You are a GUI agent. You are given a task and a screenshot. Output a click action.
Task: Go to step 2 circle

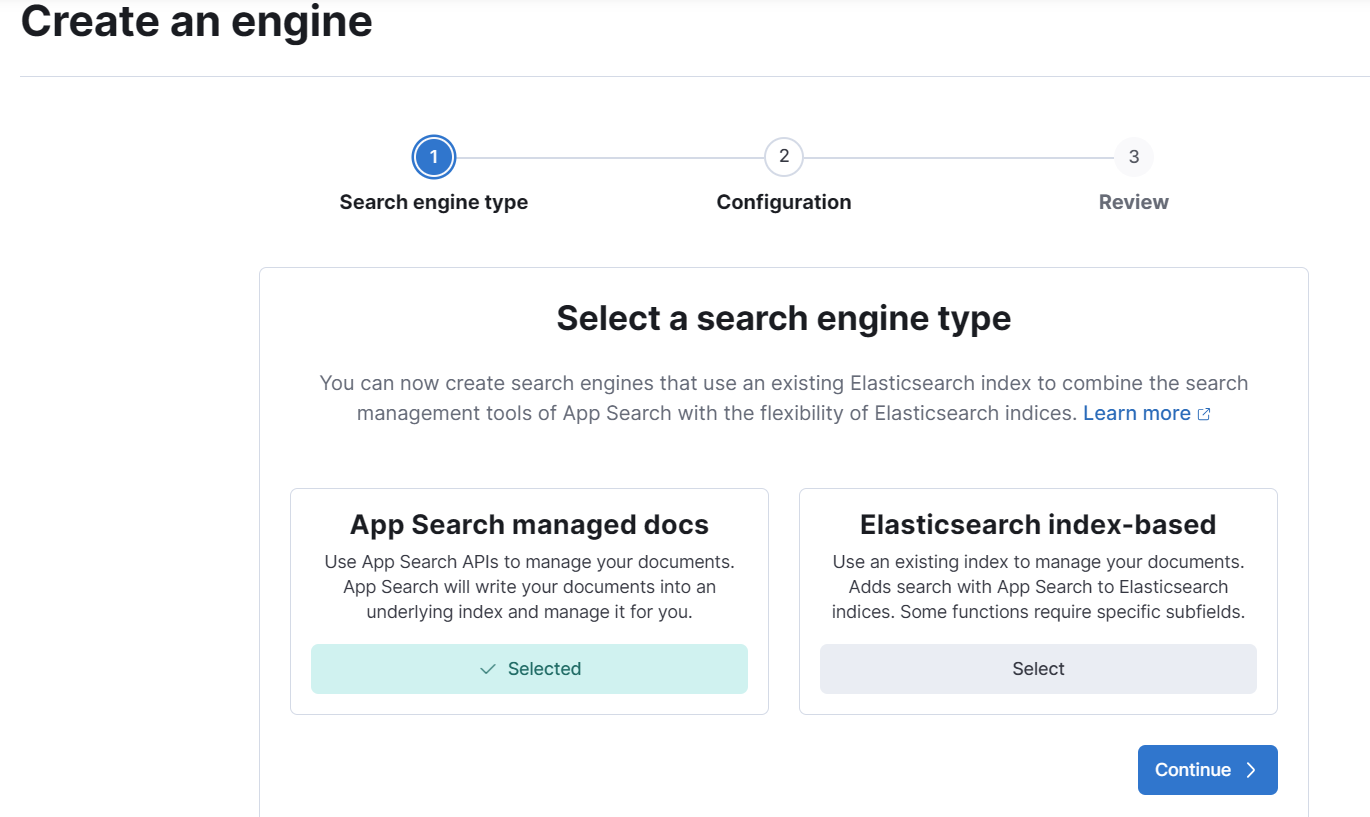click(x=784, y=157)
